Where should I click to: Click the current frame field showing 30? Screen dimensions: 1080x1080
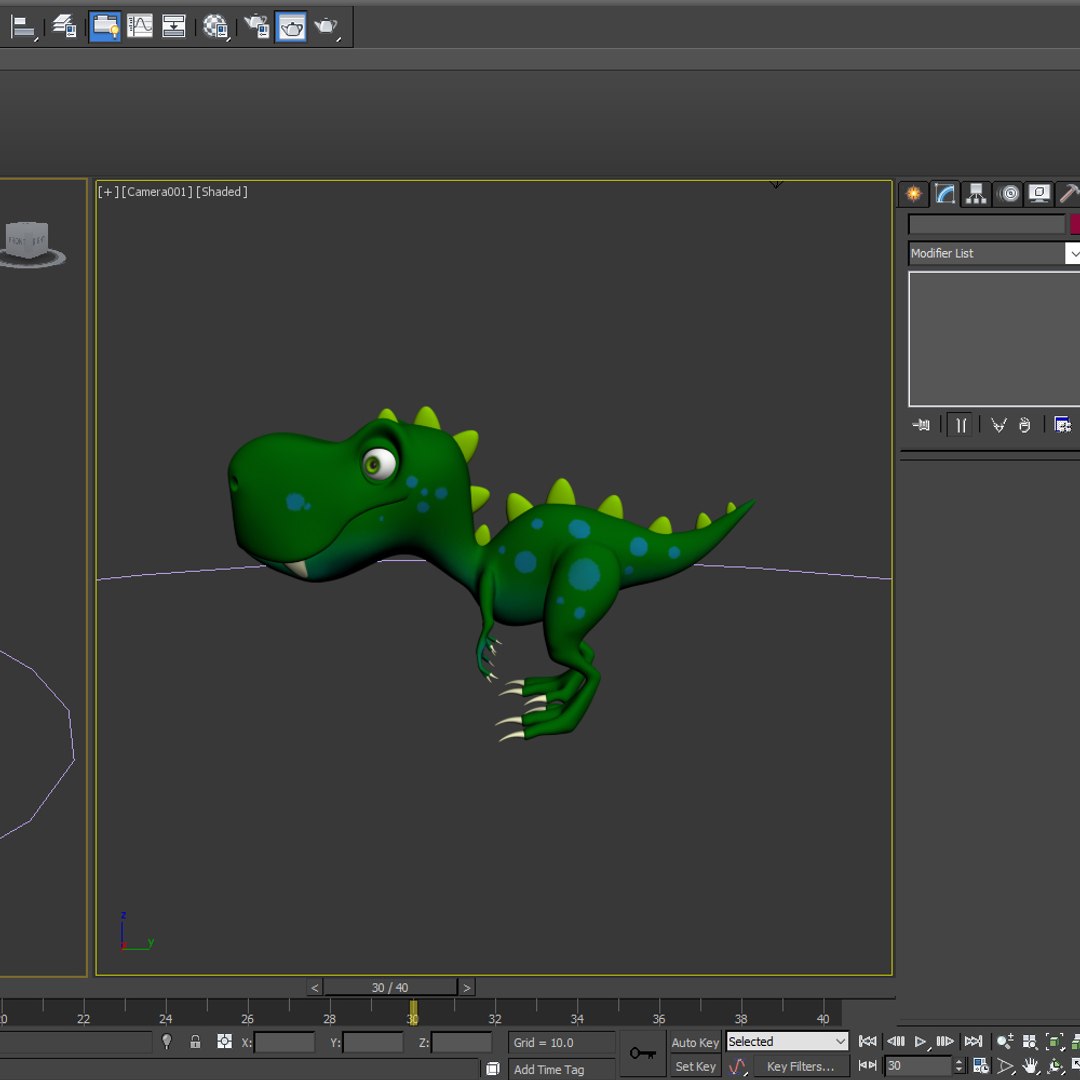(918, 1066)
